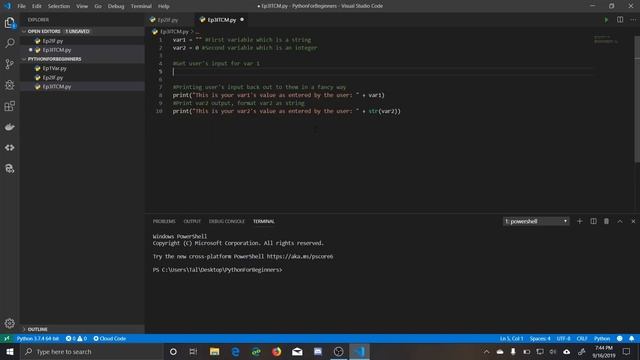
Task: Open the Source Control view
Action: (9, 64)
